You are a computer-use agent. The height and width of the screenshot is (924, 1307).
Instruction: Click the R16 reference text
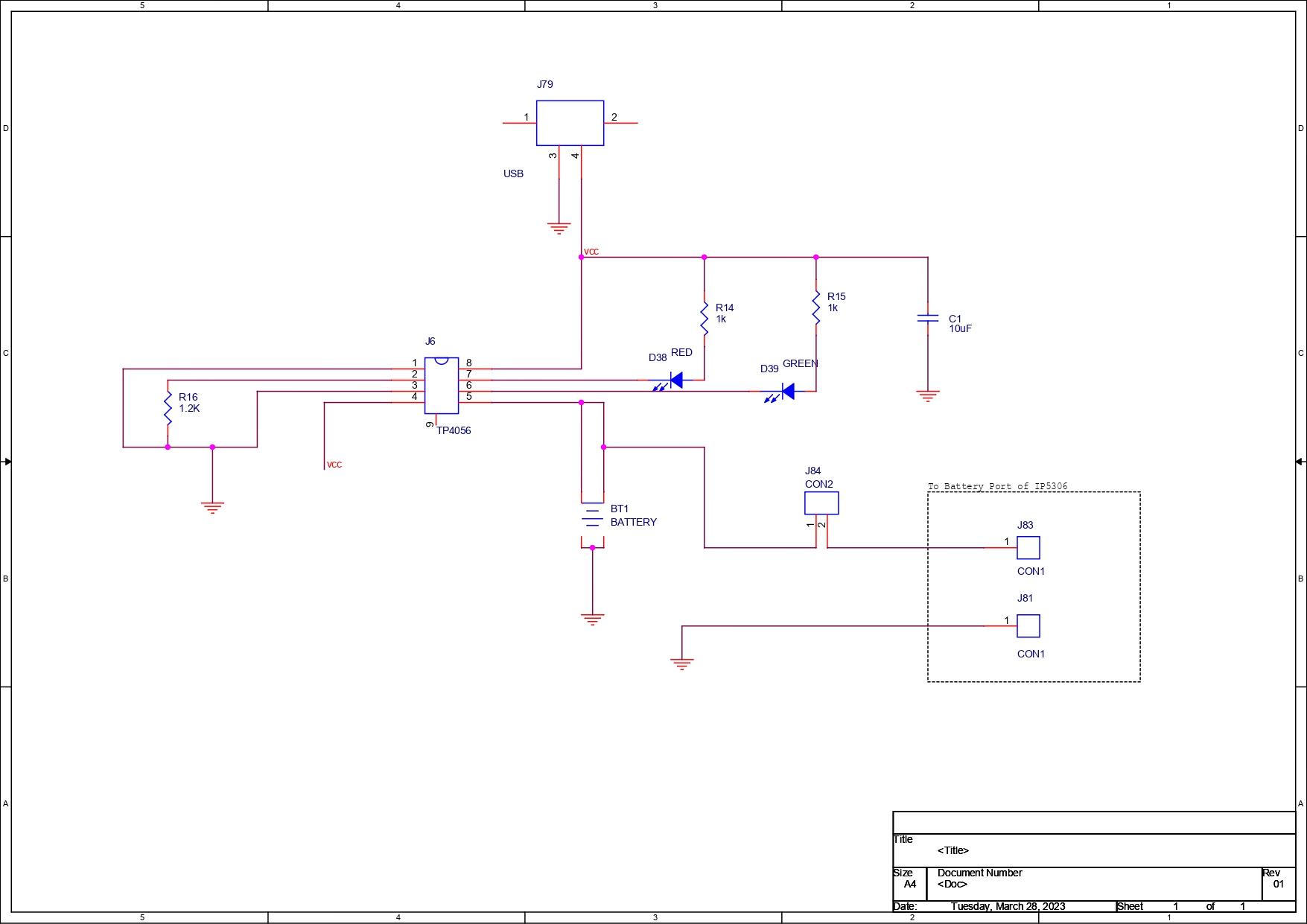pos(188,397)
